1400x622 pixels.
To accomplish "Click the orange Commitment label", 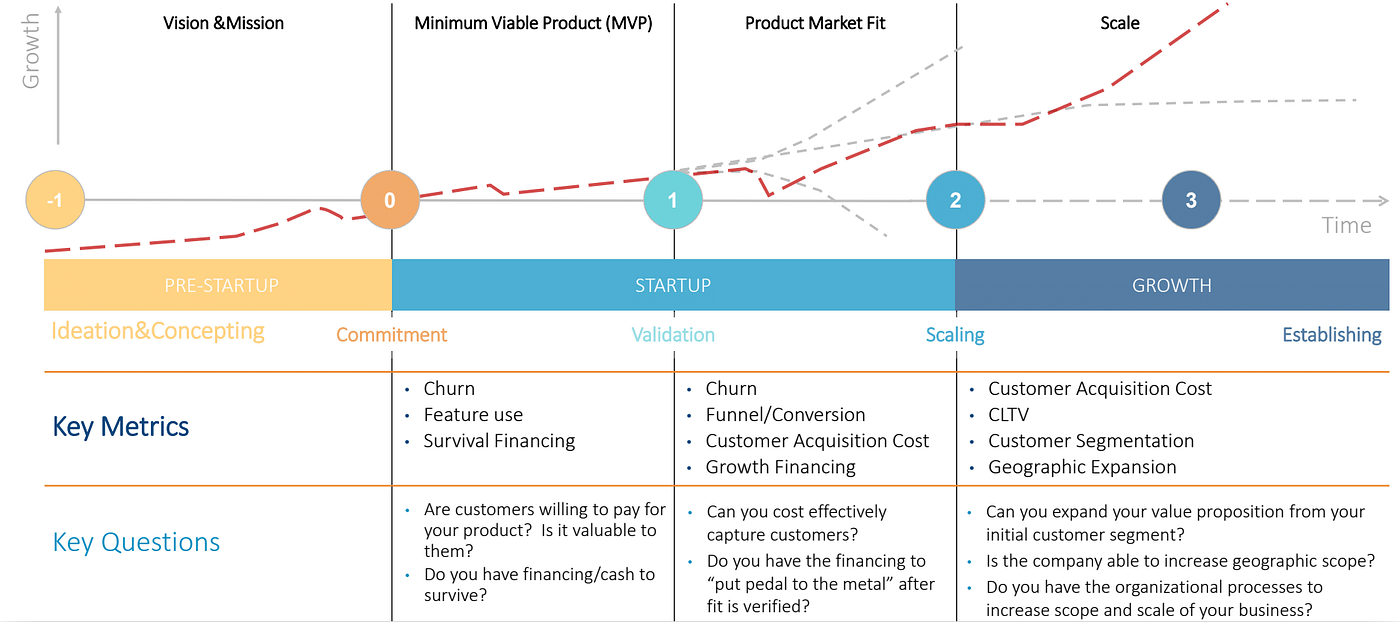I will (392, 335).
